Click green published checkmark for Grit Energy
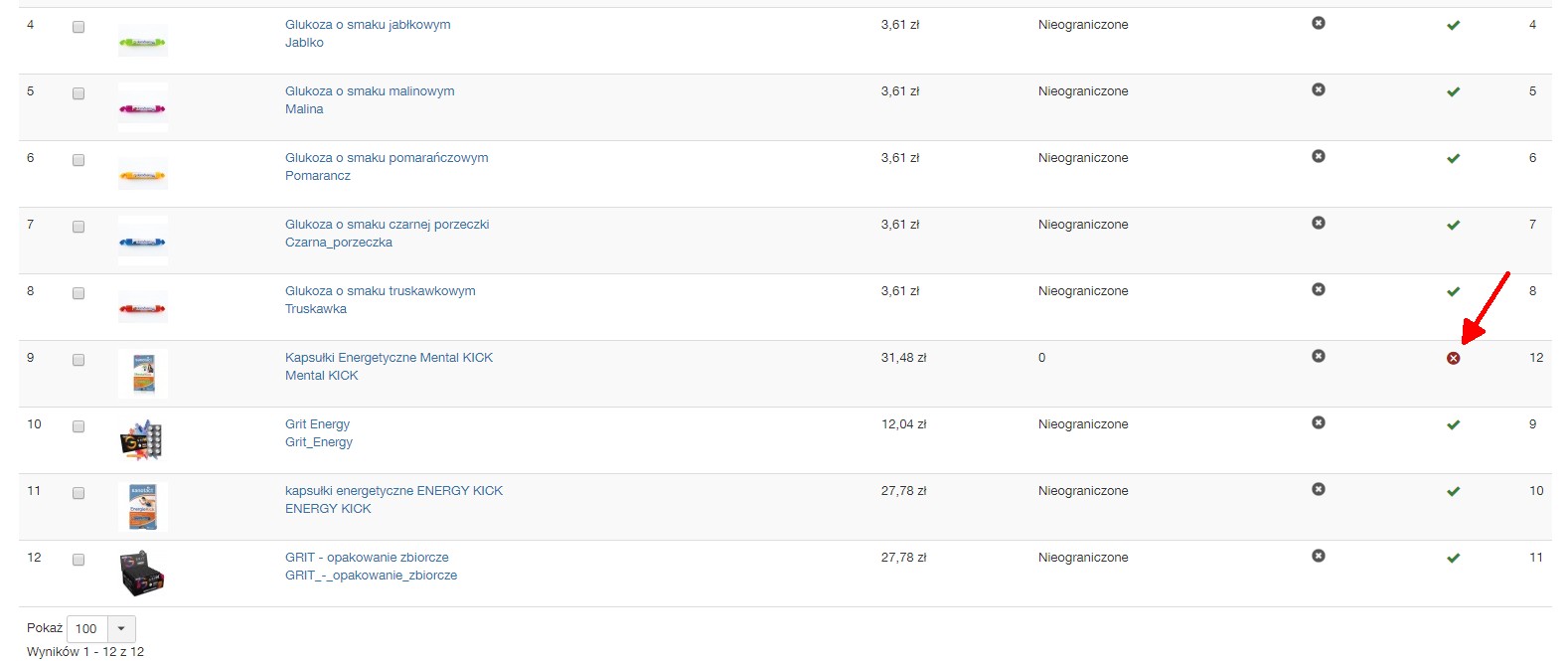This screenshot has width=1568, height=661. tap(1453, 424)
